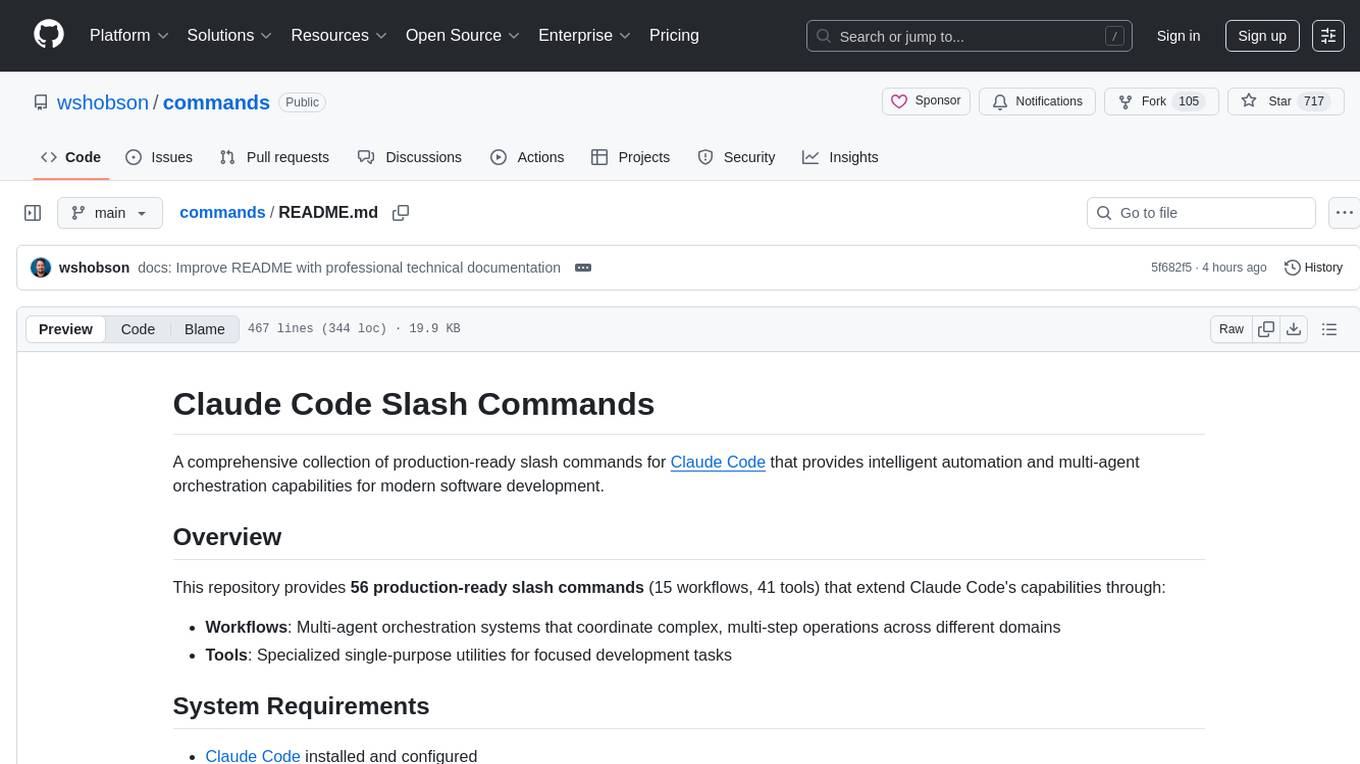Image resolution: width=1360 pixels, height=764 pixels.
Task: Open the wshobson owner link
Action: point(103,102)
